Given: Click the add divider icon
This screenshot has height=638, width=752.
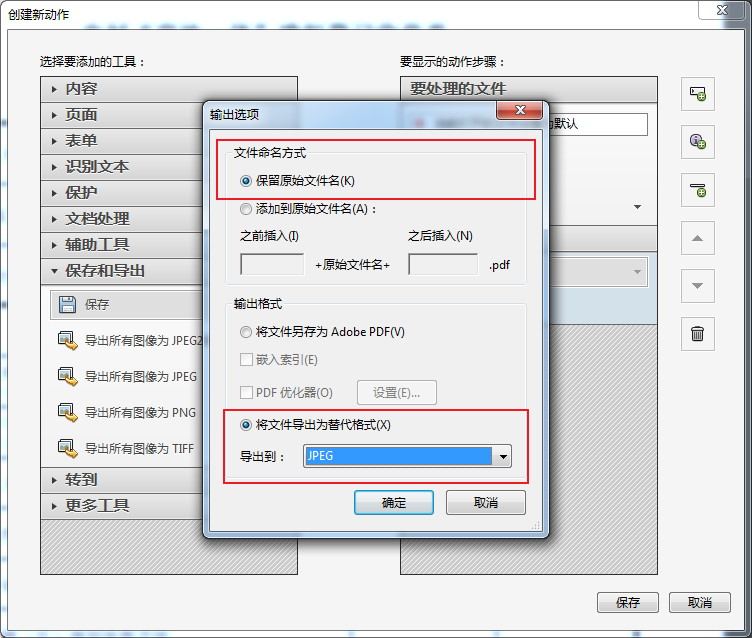Looking at the screenshot, I should click(x=697, y=189).
